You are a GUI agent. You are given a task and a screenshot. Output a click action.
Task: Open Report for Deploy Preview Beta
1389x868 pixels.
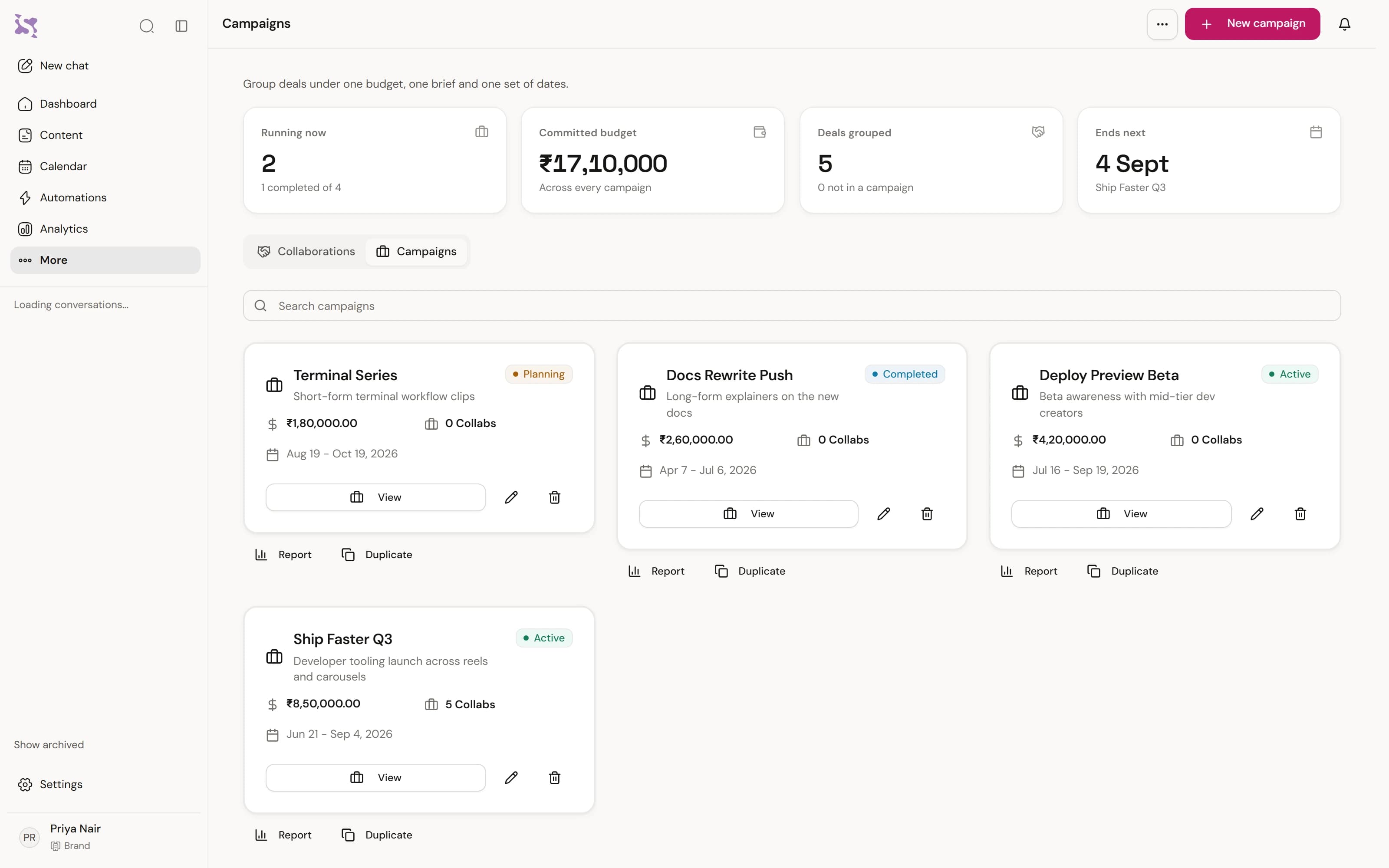[1029, 571]
